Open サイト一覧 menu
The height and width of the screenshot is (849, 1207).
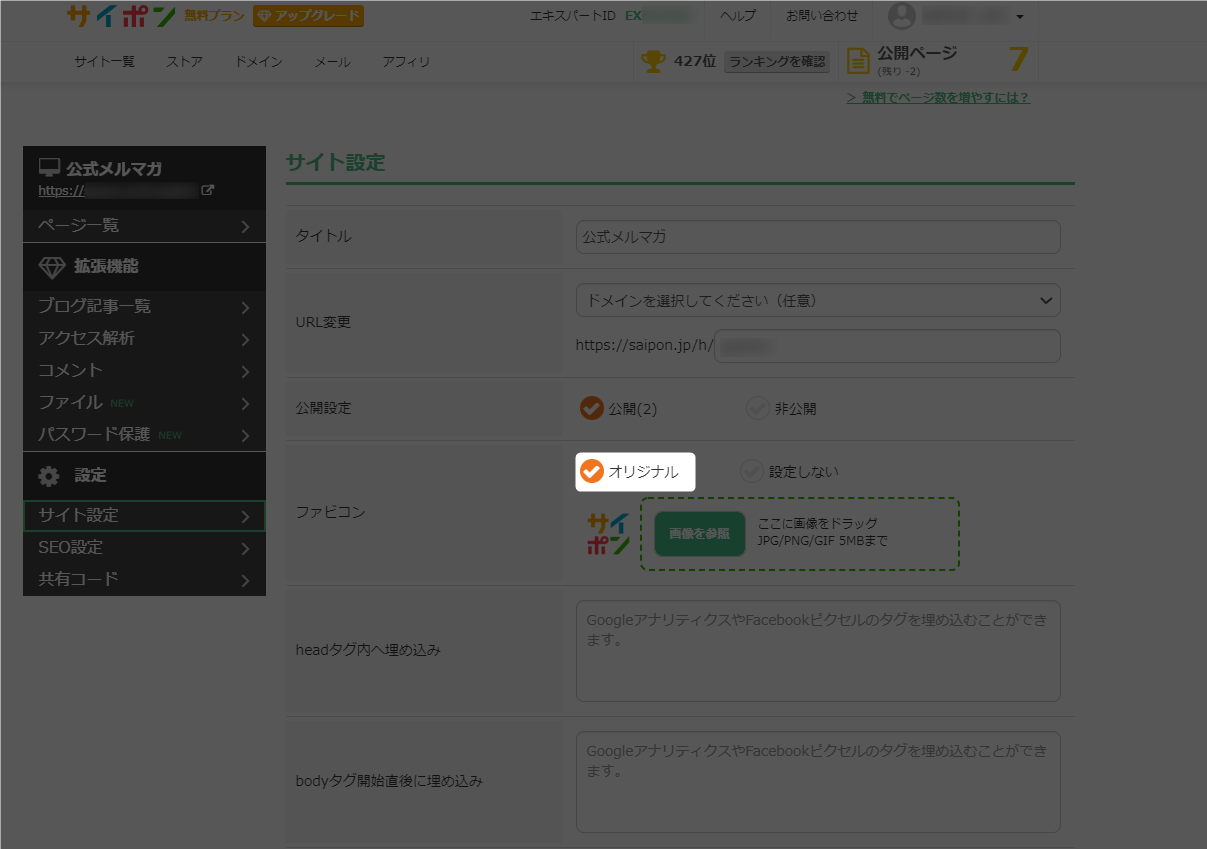(104, 62)
